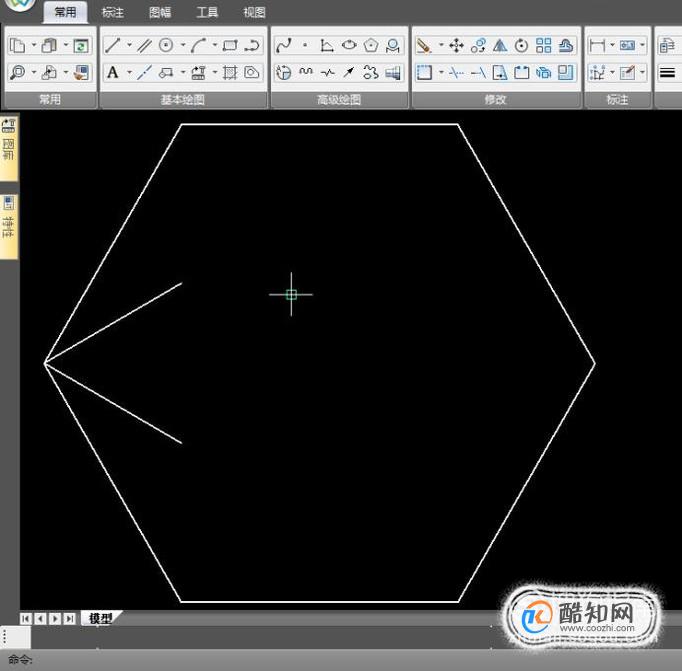Viewport: 682px width, 671px height.
Task: Click the Paste icon in 常用 group
Action: pyautogui.click(x=49, y=45)
